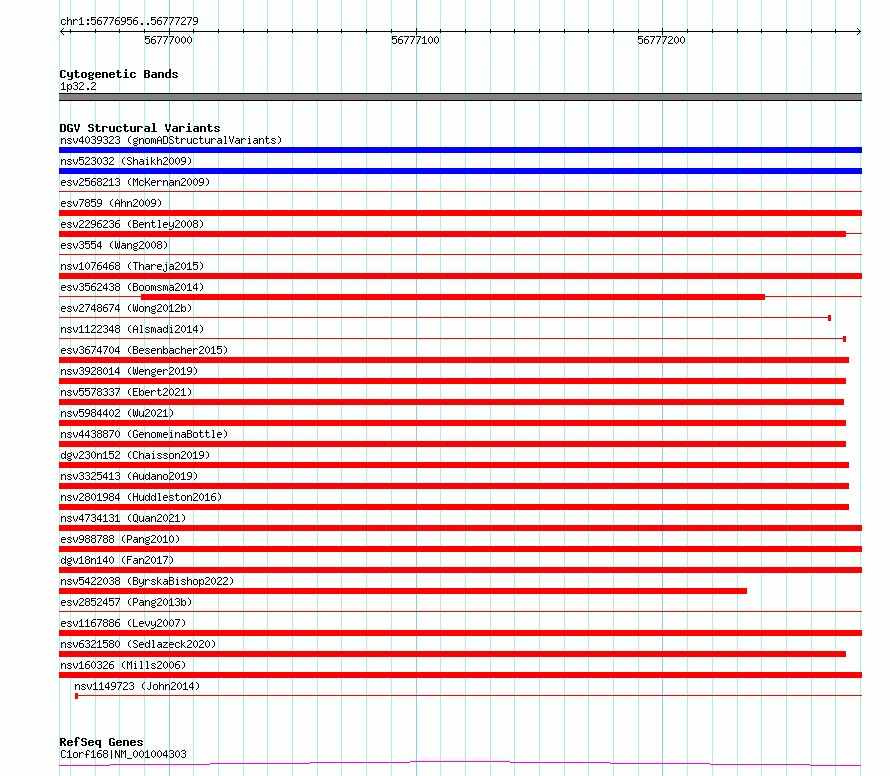
Task: Open variant nsv160326 (Mills2006)
Action: (x=123, y=665)
